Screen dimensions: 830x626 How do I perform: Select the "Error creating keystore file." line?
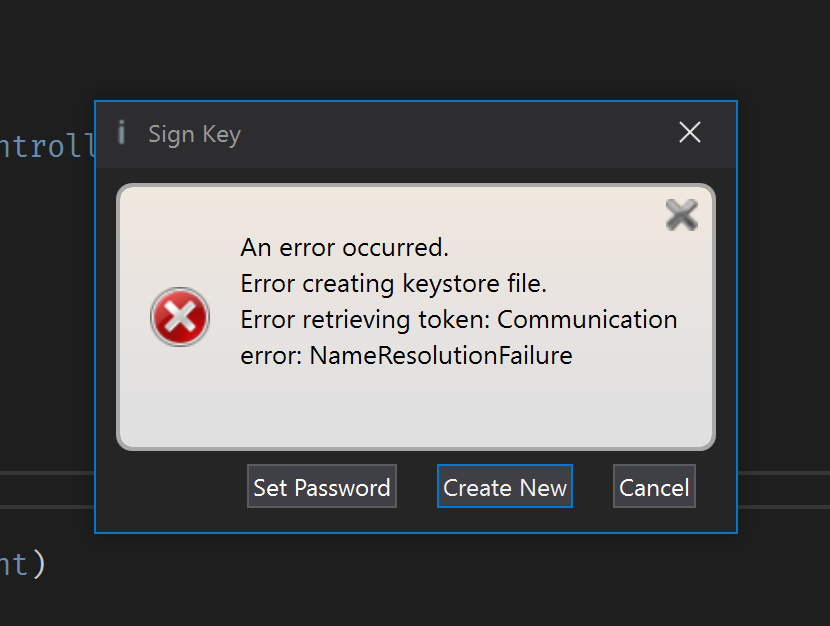[393, 283]
